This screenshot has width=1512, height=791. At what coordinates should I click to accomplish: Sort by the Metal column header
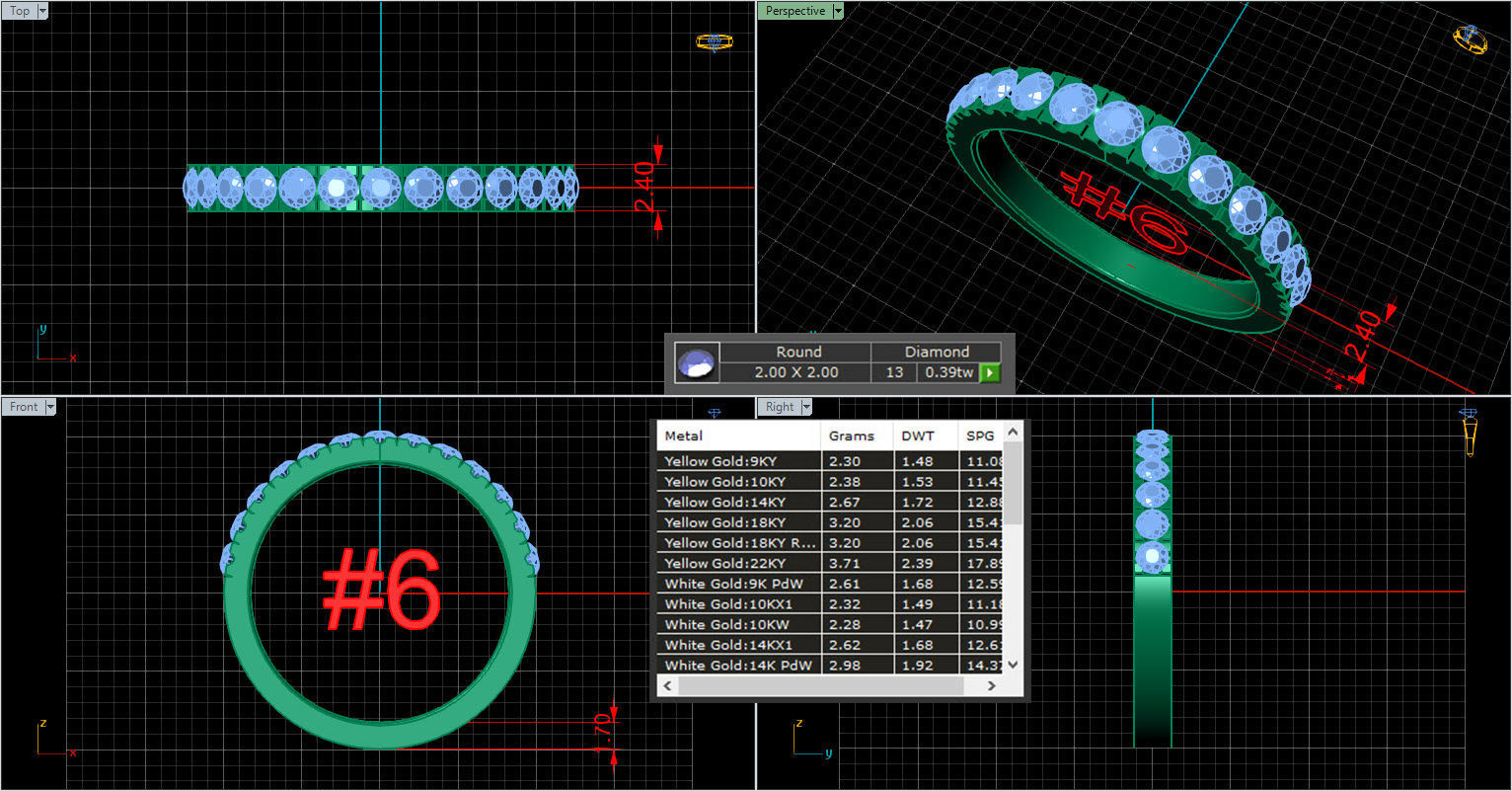(x=739, y=435)
